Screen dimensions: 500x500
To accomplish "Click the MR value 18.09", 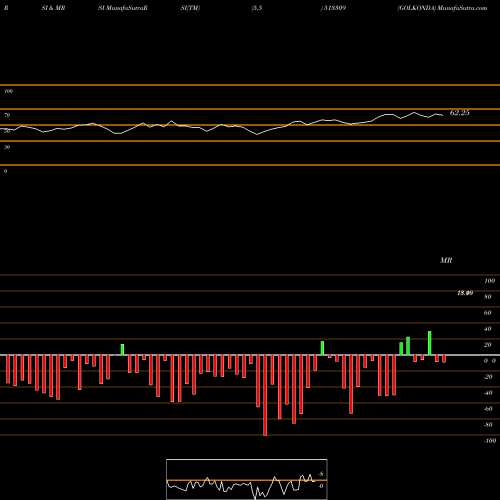I will [x=465, y=293].
